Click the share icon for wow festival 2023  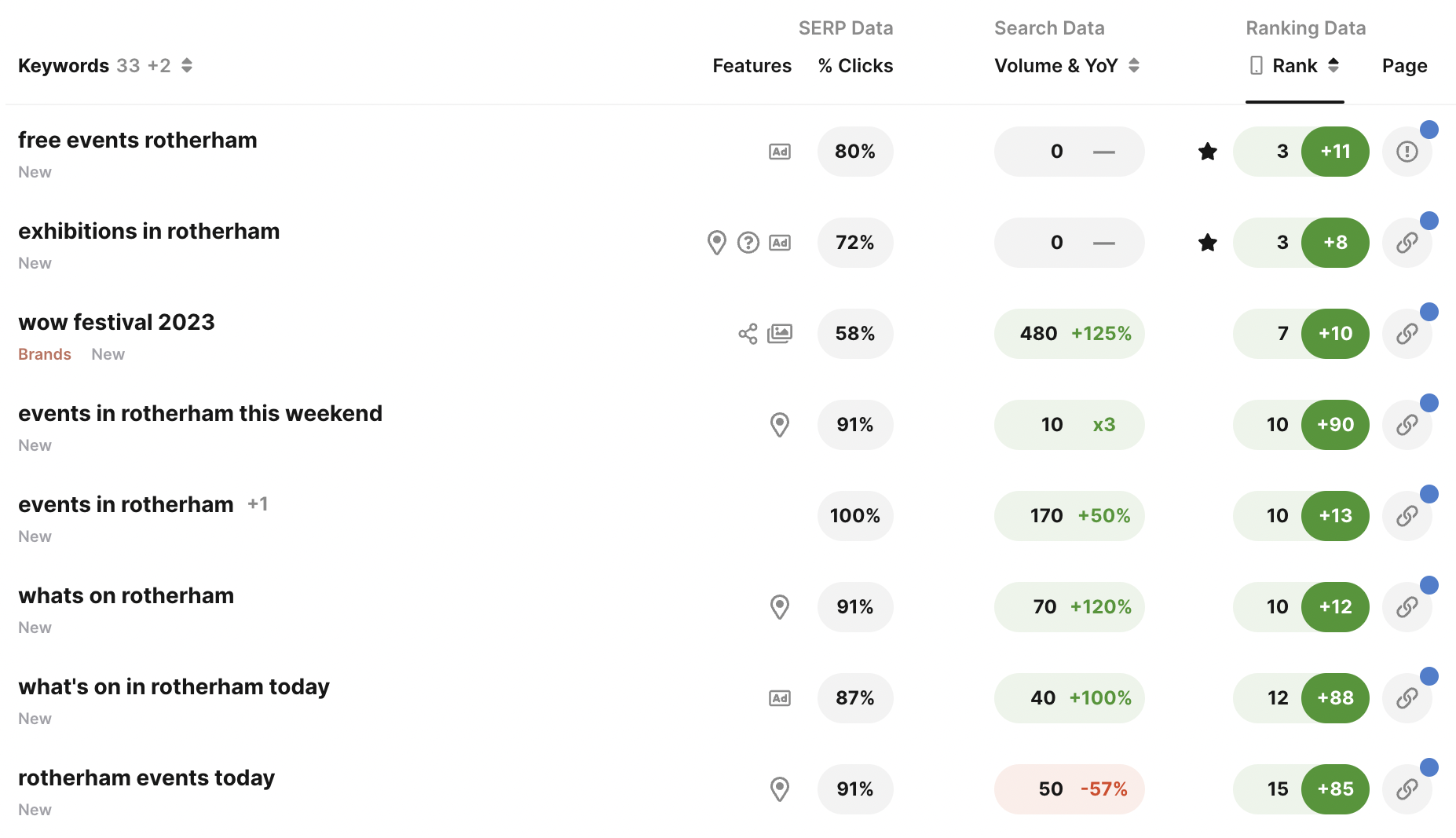point(748,334)
